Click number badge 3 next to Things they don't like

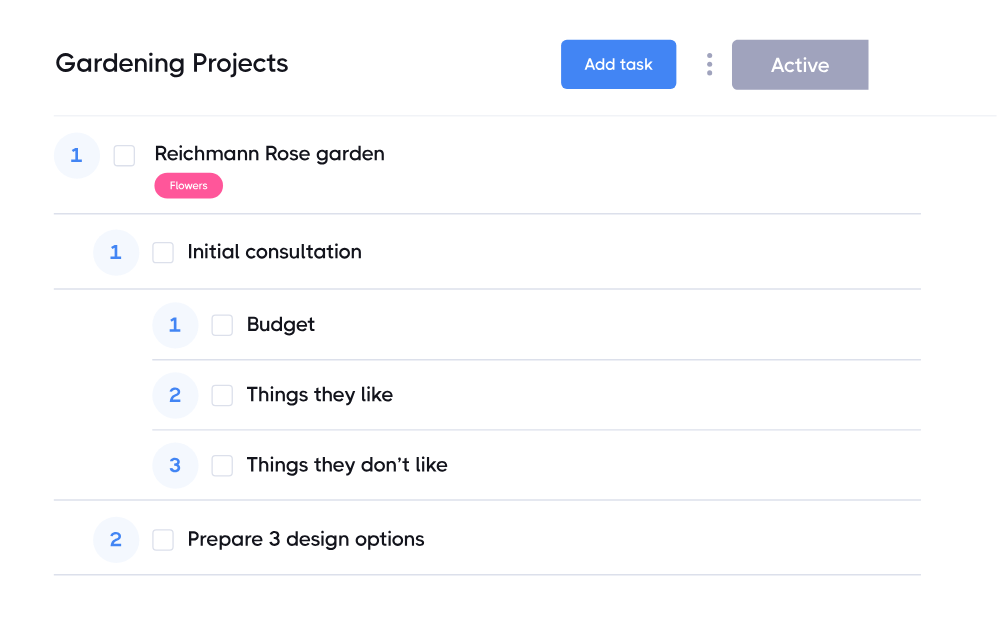175,465
